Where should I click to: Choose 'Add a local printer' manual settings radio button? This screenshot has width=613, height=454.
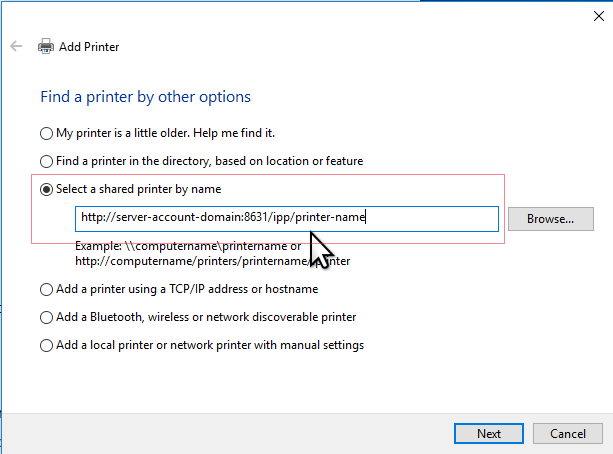(46, 345)
